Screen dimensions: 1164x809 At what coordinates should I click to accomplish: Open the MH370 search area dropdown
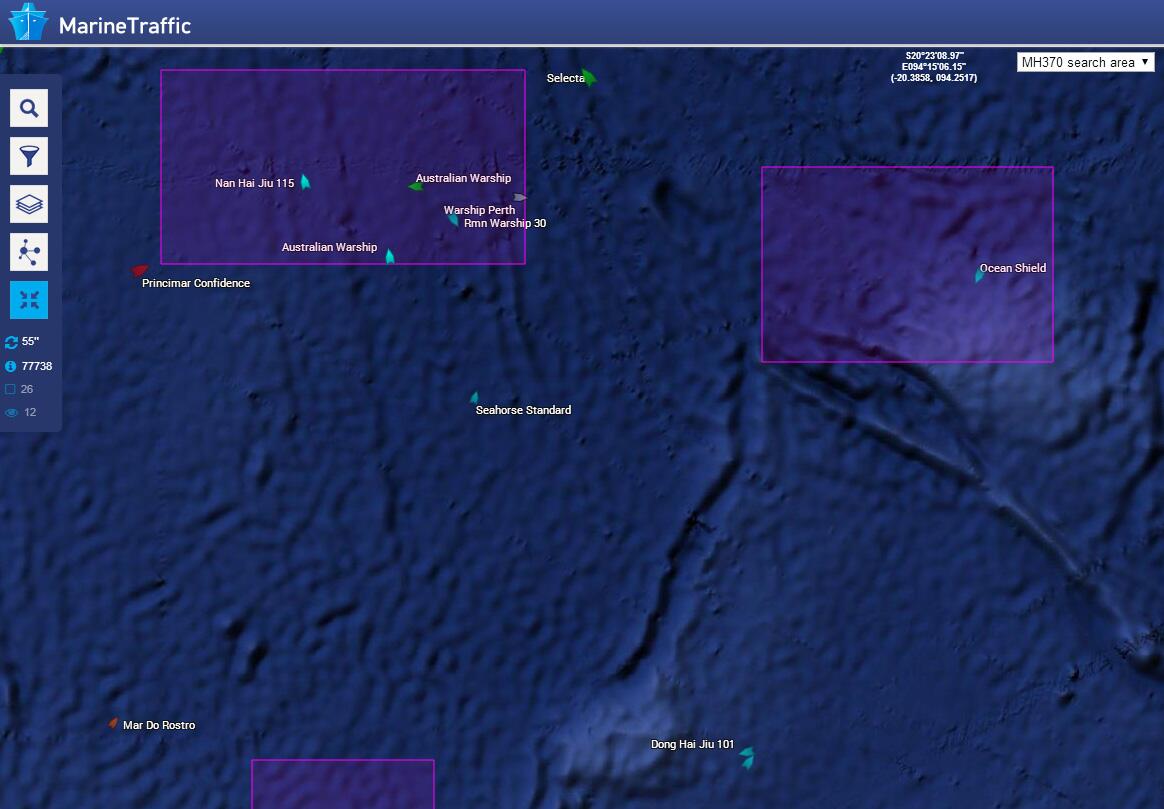pos(1085,62)
